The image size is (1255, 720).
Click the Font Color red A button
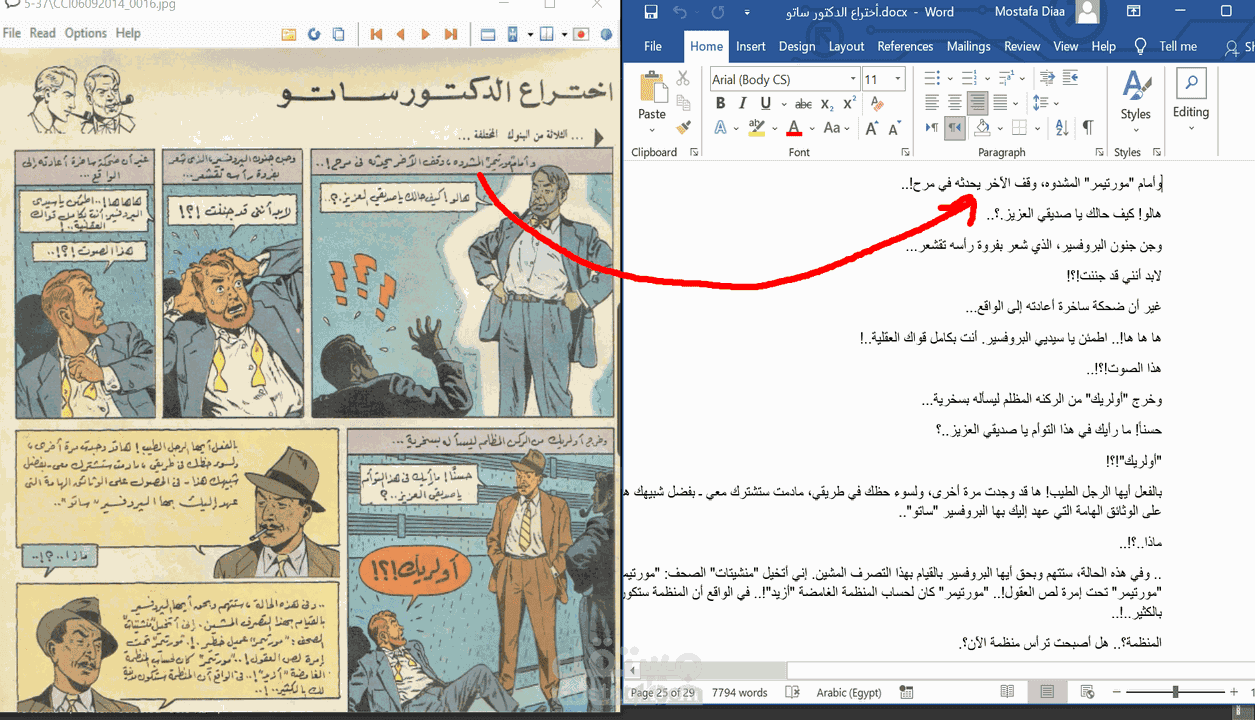(794, 128)
